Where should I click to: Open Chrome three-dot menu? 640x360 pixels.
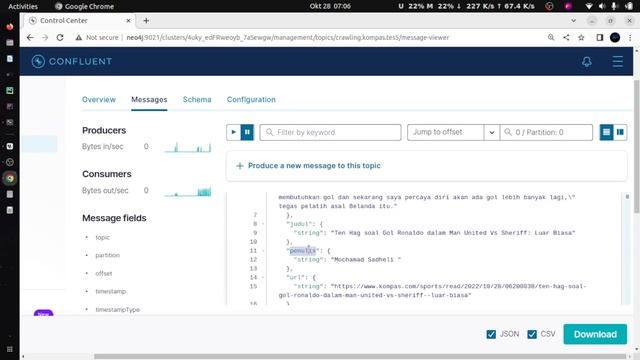630,38
